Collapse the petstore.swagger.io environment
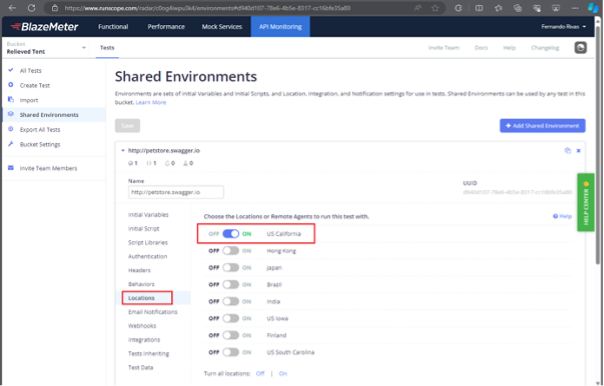The height and width of the screenshot is (386, 604). [123, 151]
